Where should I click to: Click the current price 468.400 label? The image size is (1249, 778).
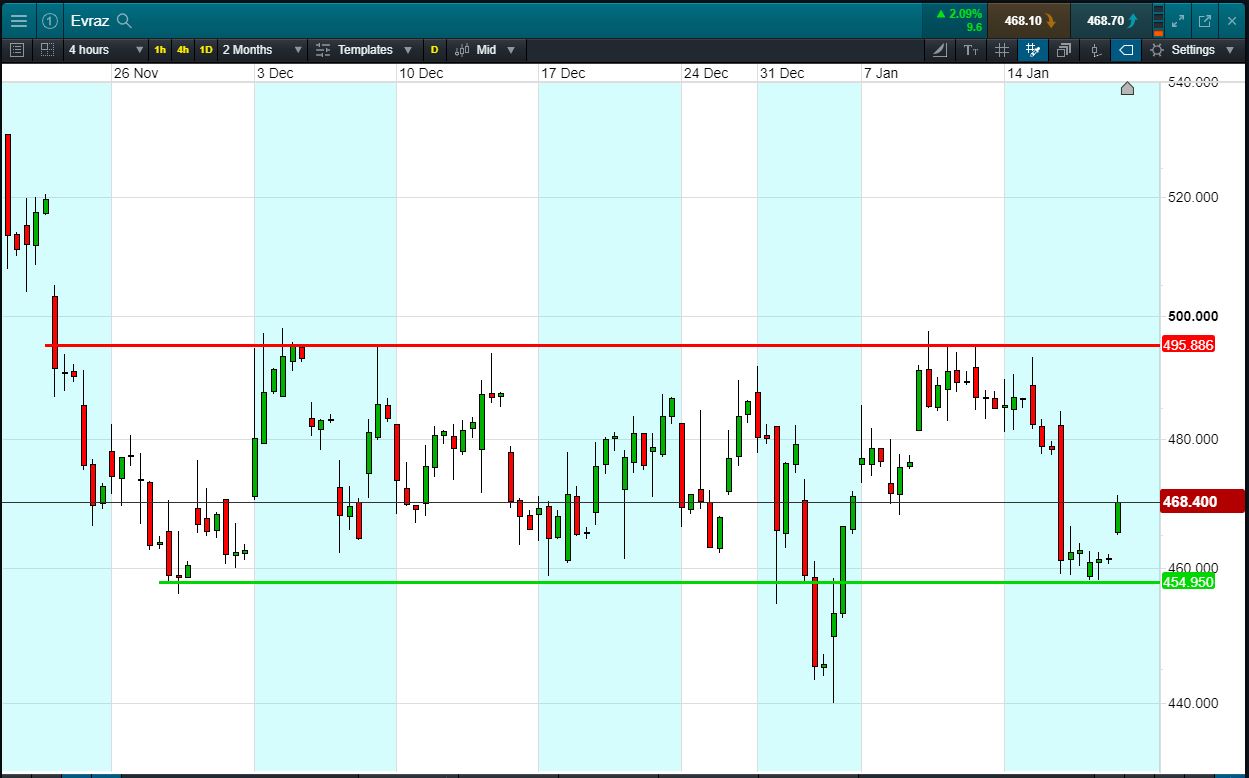(1202, 501)
